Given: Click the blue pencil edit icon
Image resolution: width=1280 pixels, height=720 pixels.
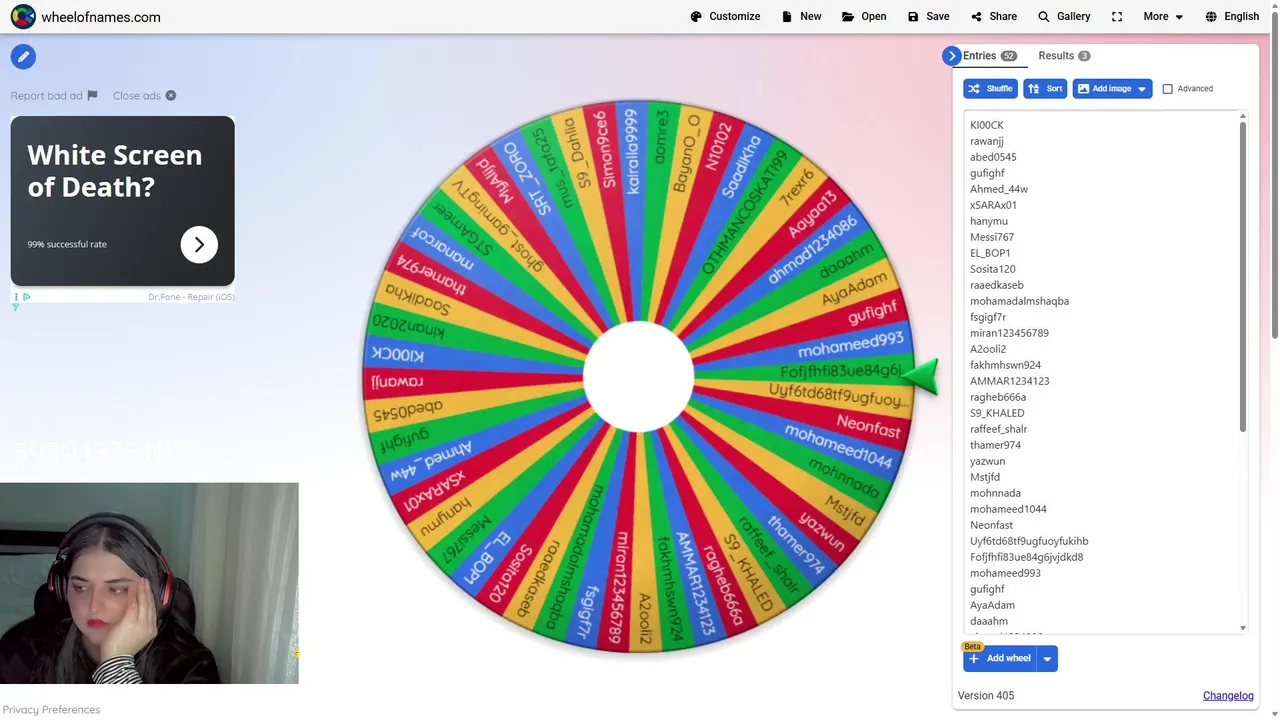Looking at the screenshot, I should [23, 57].
